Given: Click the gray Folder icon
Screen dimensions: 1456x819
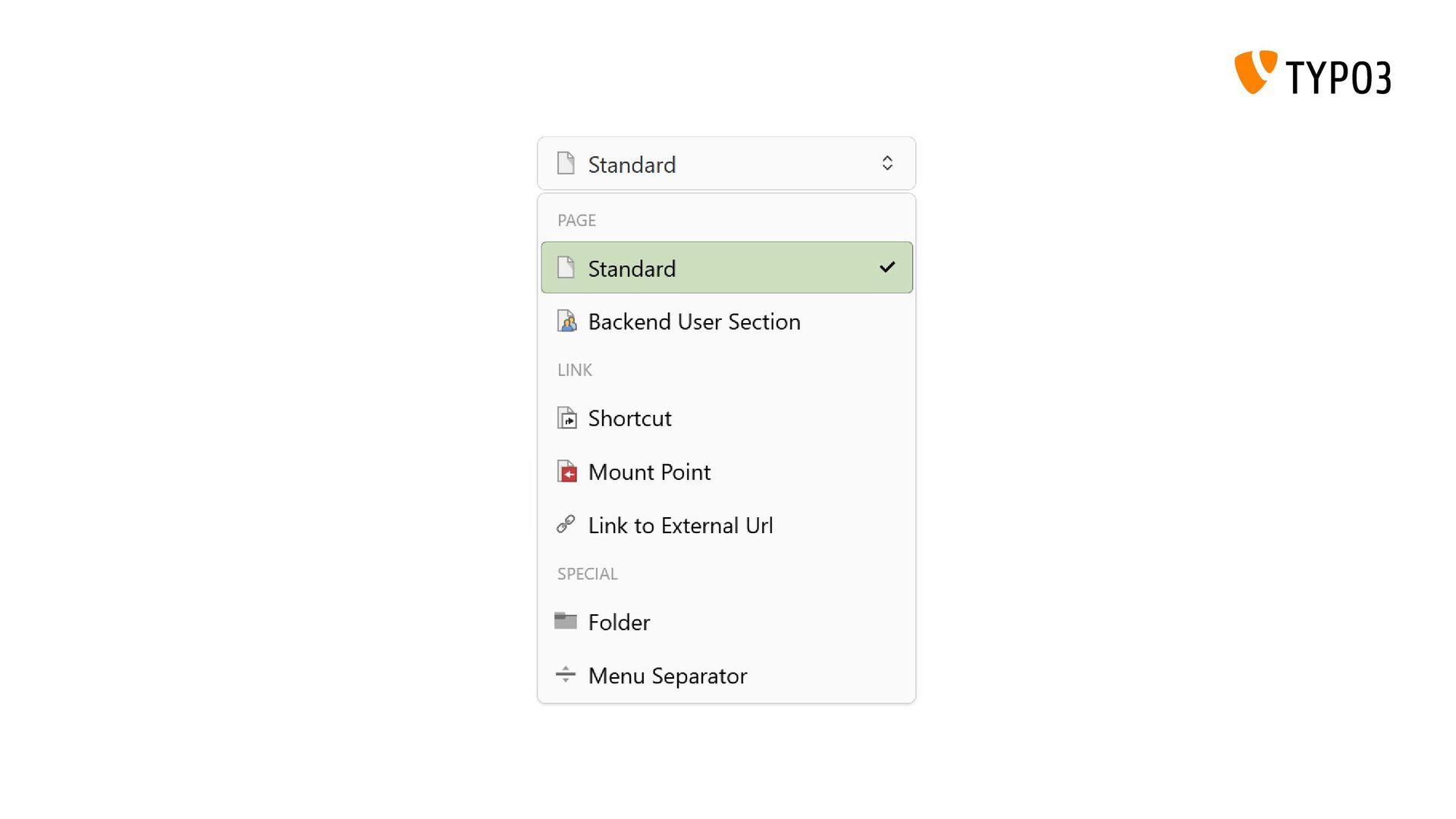Looking at the screenshot, I should click(x=566, y=620).
